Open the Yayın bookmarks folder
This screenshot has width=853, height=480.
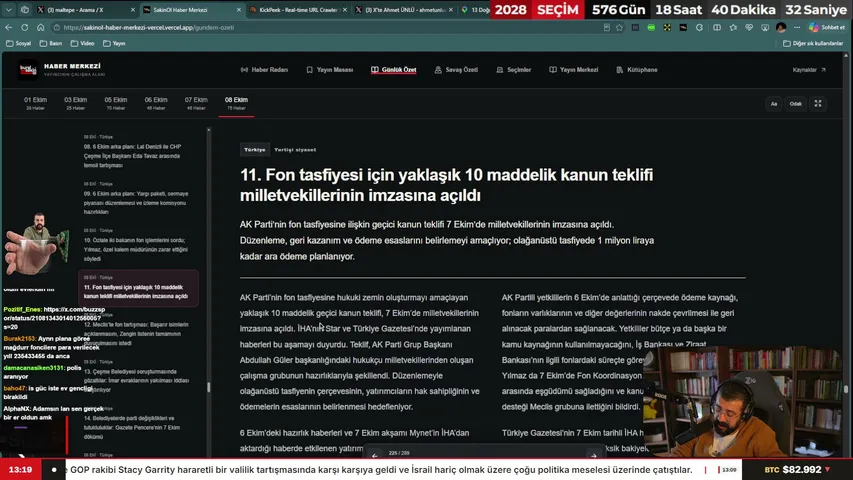114,44
